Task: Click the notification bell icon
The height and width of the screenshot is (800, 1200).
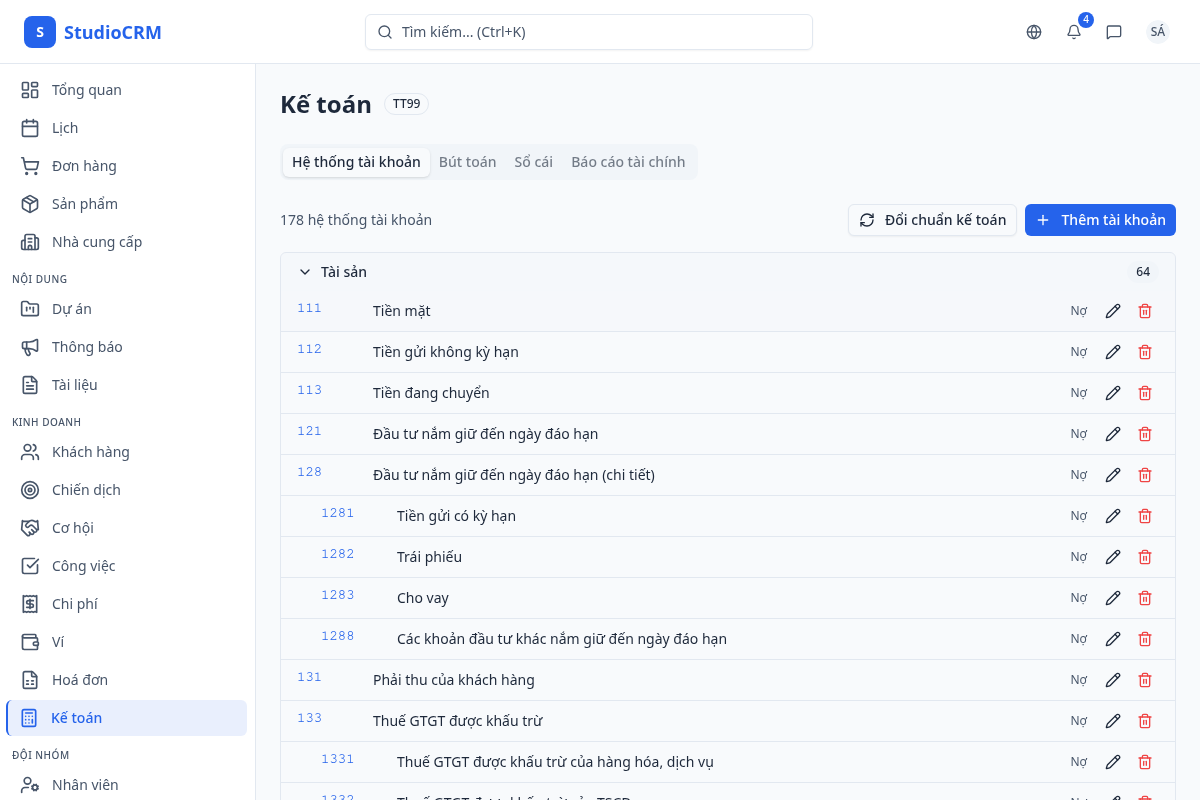Action: point(1074,32)
